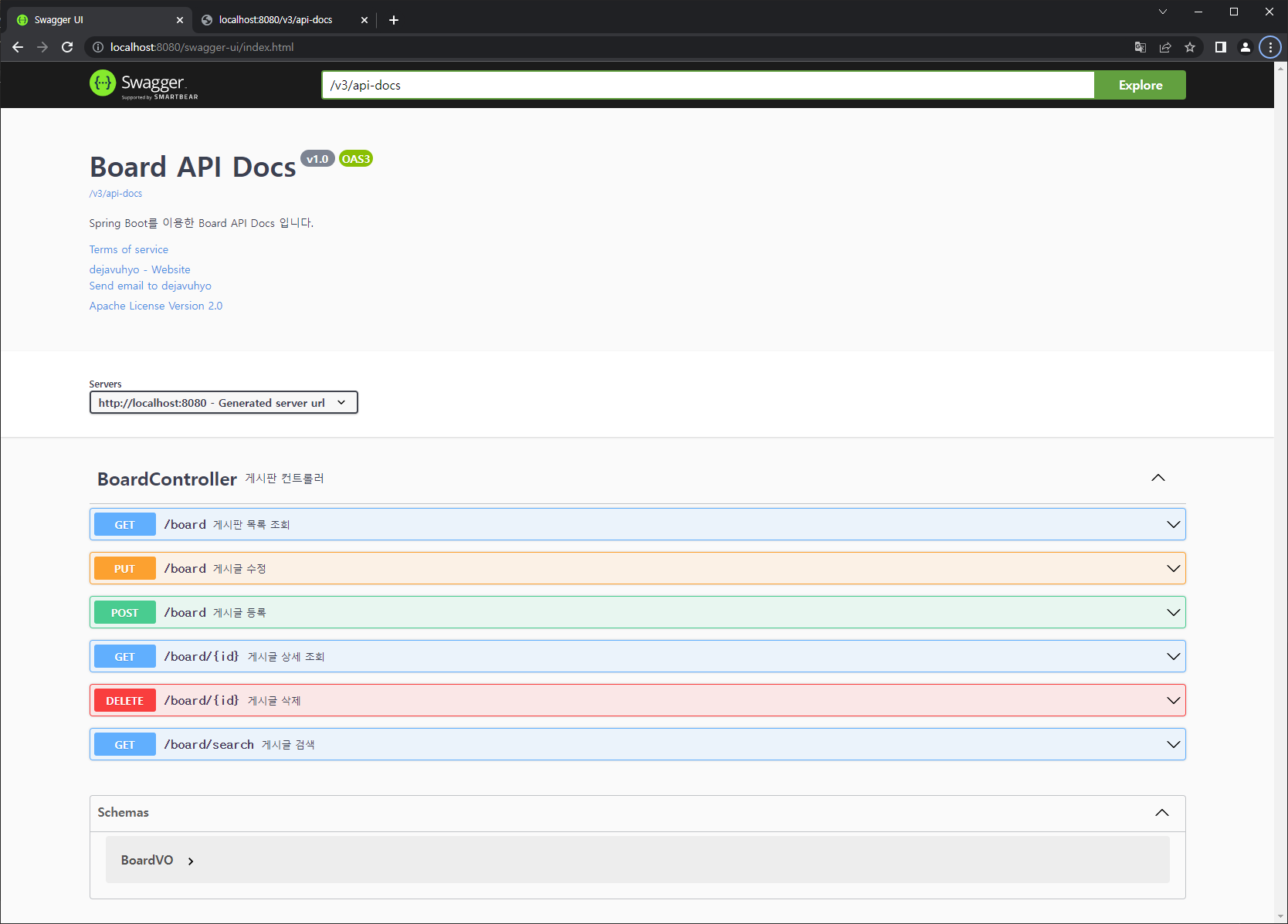Bookmark the page with the star icon
Screen dimensions: 1288x924
click(1190, 47)
